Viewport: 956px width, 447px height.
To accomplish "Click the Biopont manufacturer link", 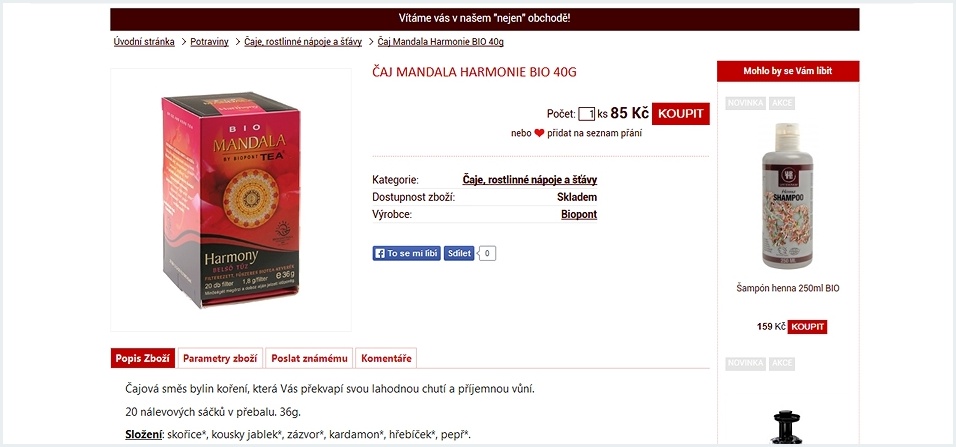I will (x=579, y=215).
